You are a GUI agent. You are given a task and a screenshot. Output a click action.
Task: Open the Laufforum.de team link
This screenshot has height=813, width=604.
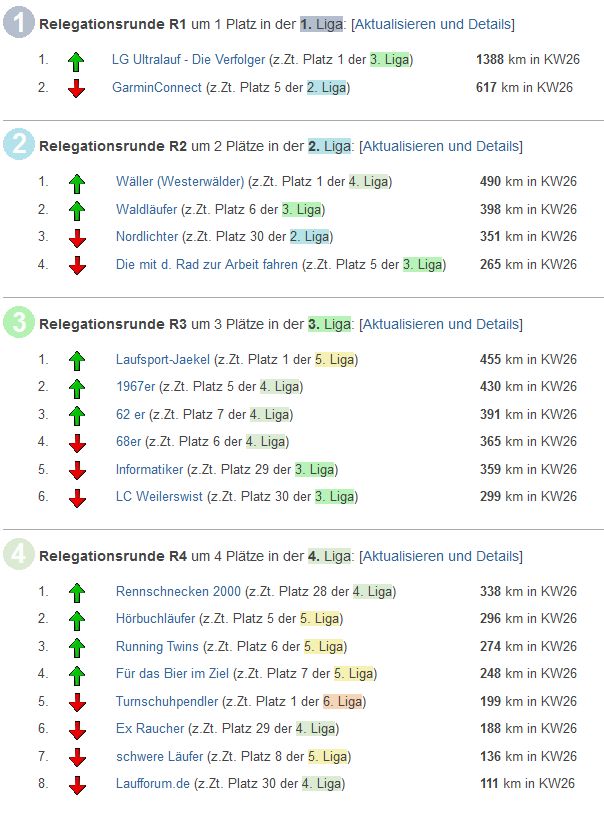point(152,784)
